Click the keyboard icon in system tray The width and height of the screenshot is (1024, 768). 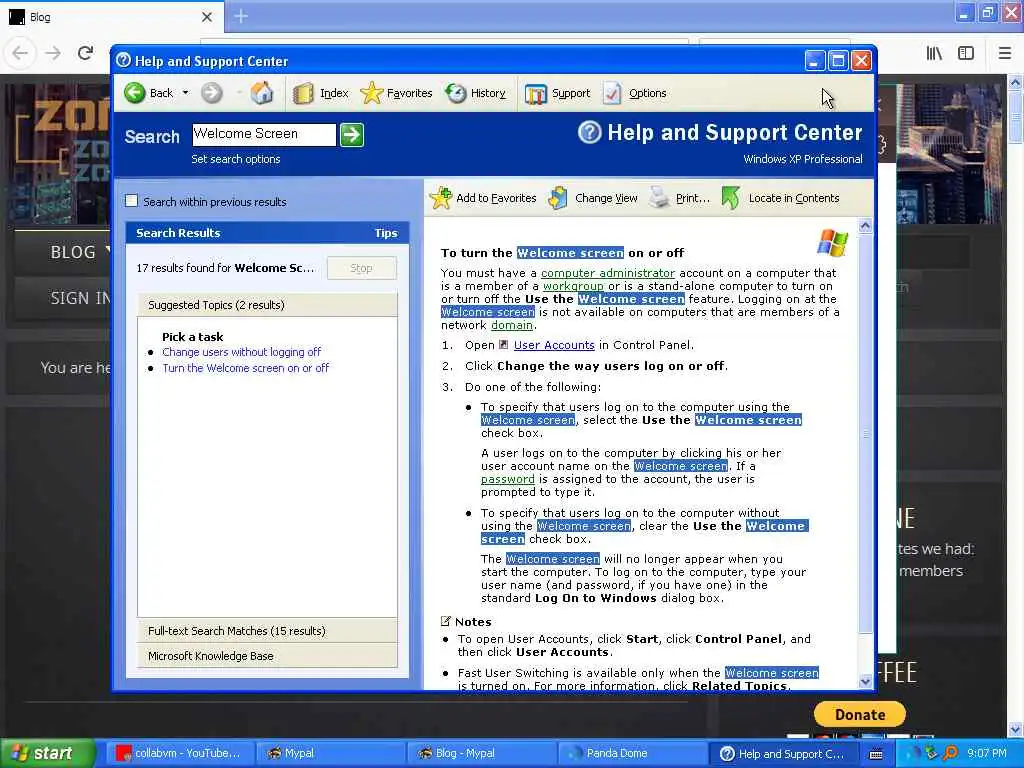pyautogui.click(x=876, y=754)
